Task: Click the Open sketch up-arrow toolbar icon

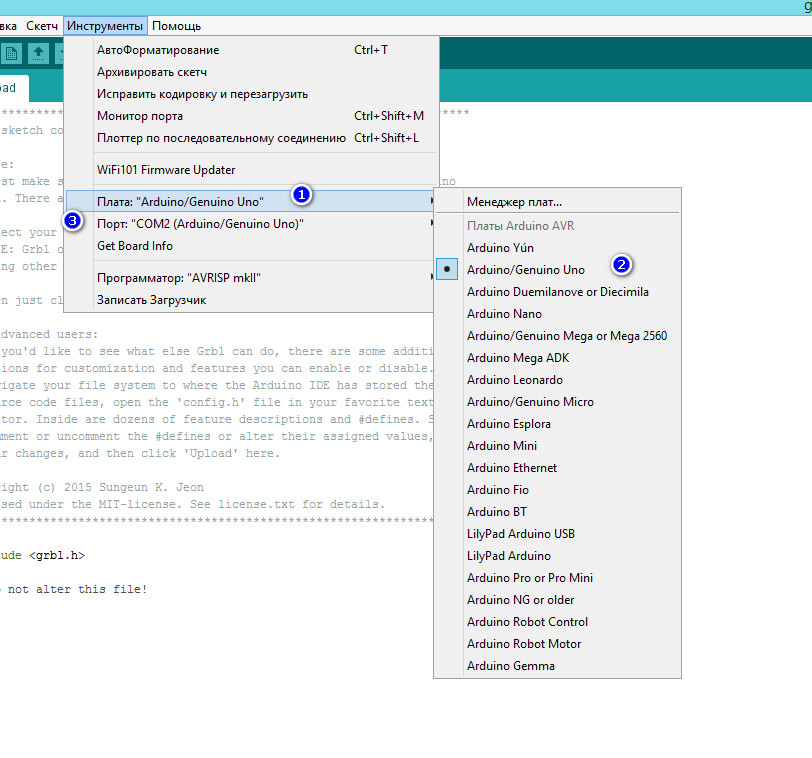Action: [x=38, y=53]
